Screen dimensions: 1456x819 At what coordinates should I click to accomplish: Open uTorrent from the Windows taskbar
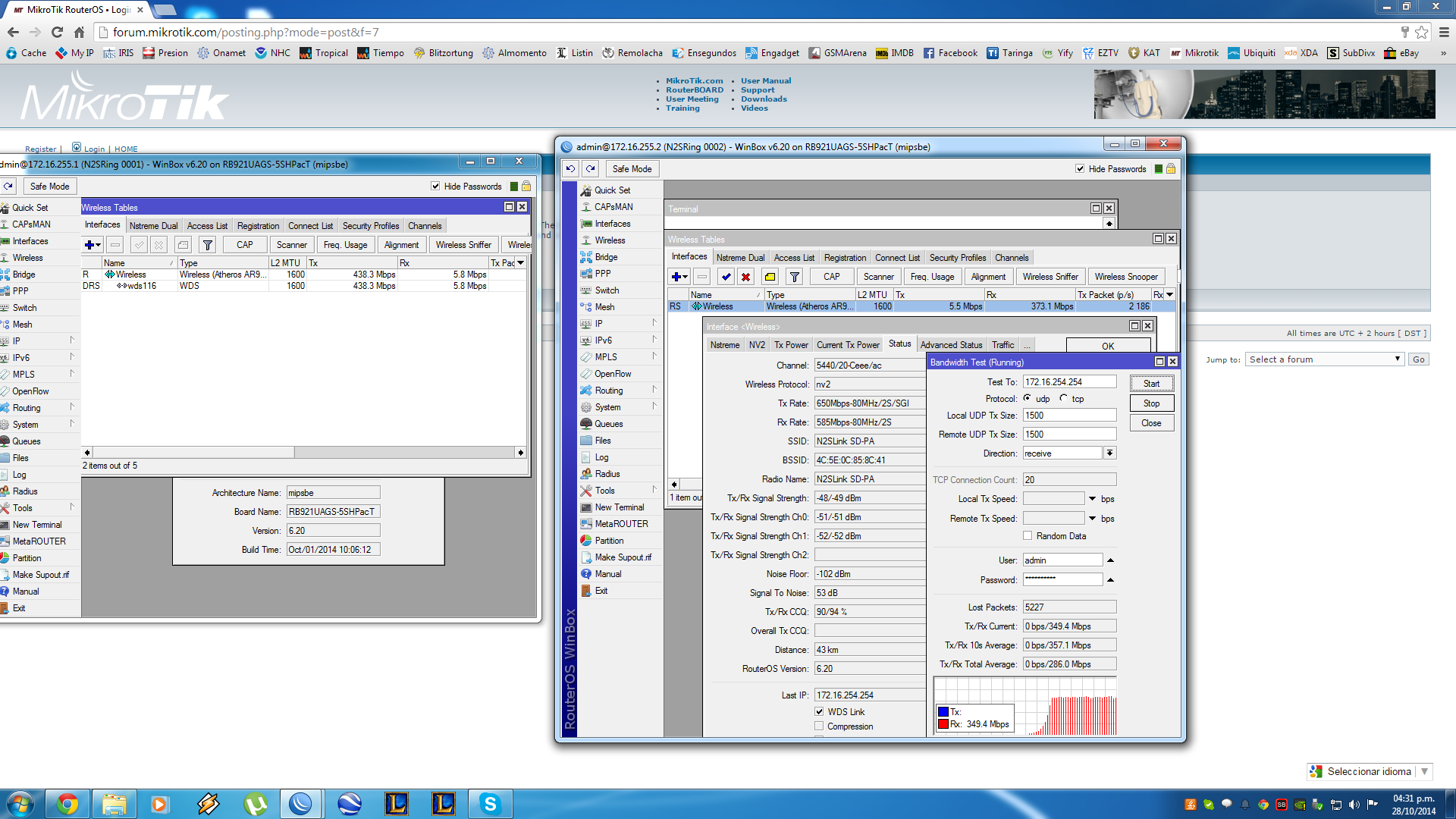pyautogui.click(x=255, y=804)
